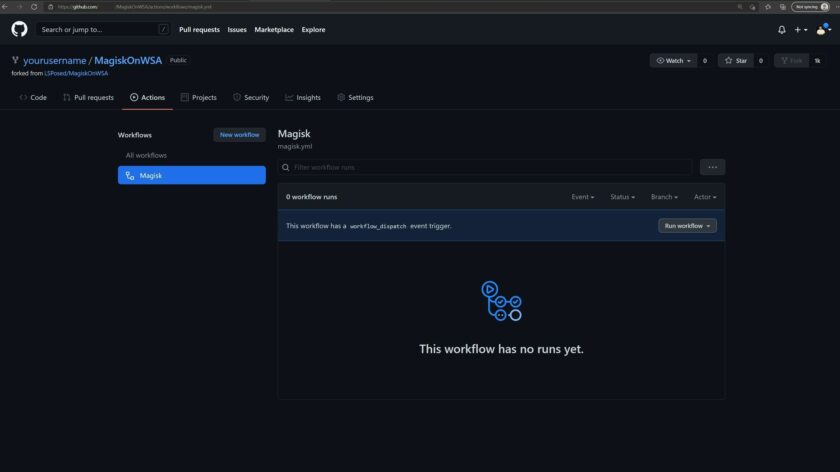Click the three-dots workflow options button
The height and width of the screenshot is (472, 840).
(x=712, y=167)
